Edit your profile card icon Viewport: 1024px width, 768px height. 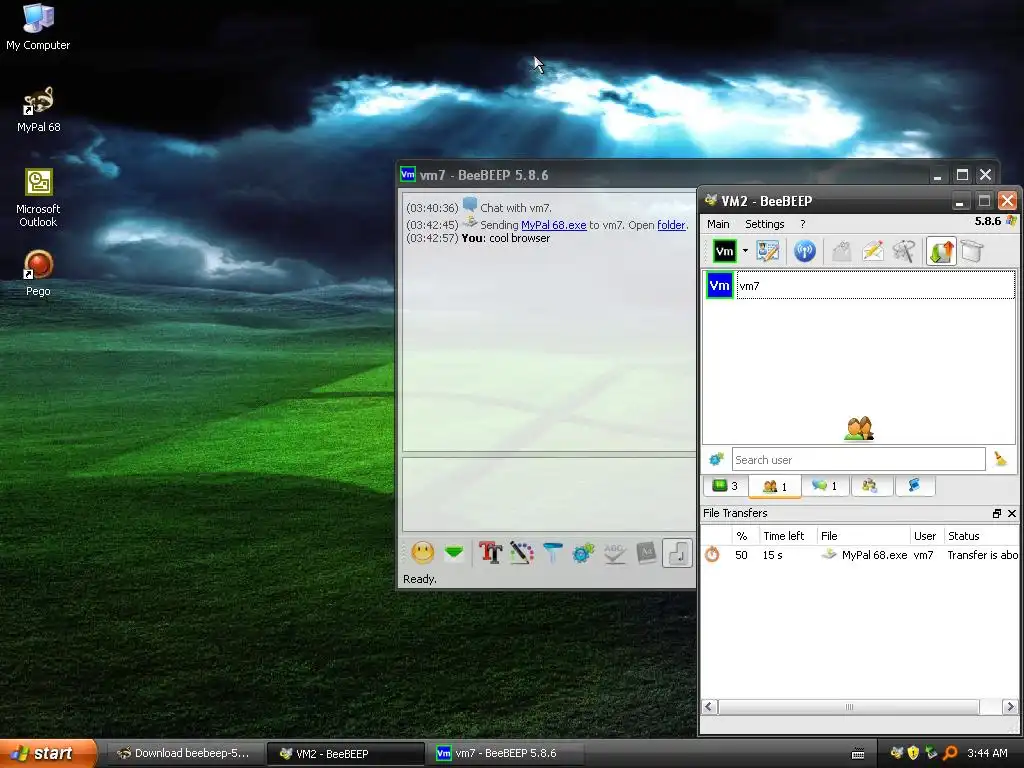point(767,251)
